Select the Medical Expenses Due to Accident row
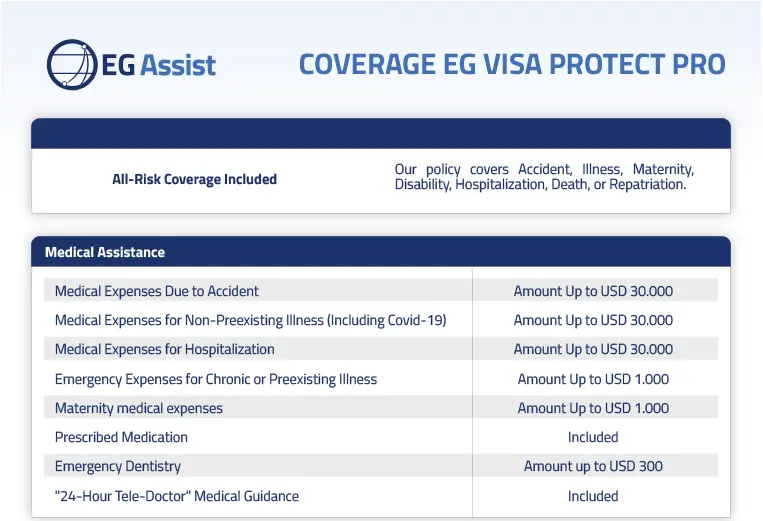Image resolution: width=763 pixels, height=521 pixels. (157, 291)
